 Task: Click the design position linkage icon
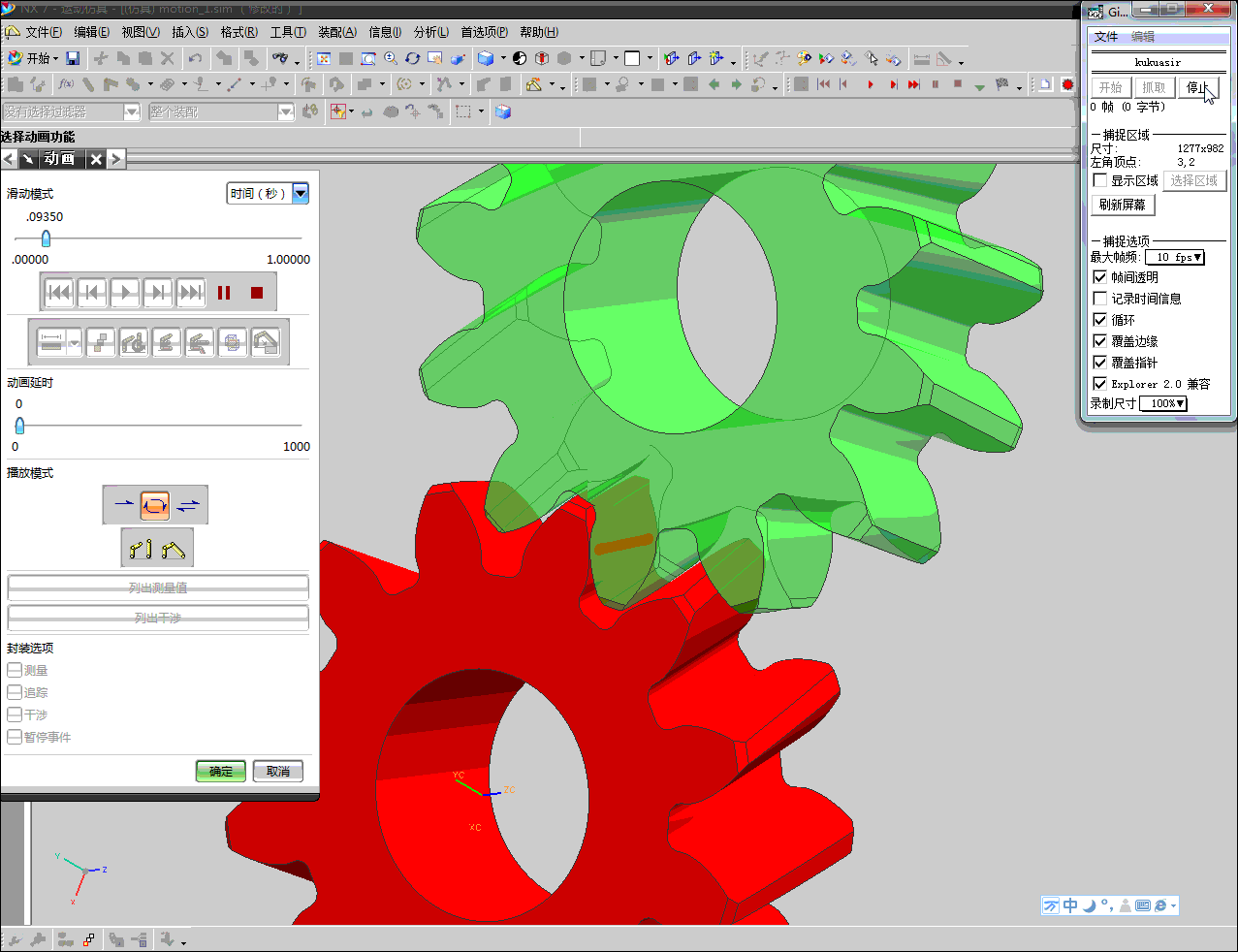click(141, 549)
